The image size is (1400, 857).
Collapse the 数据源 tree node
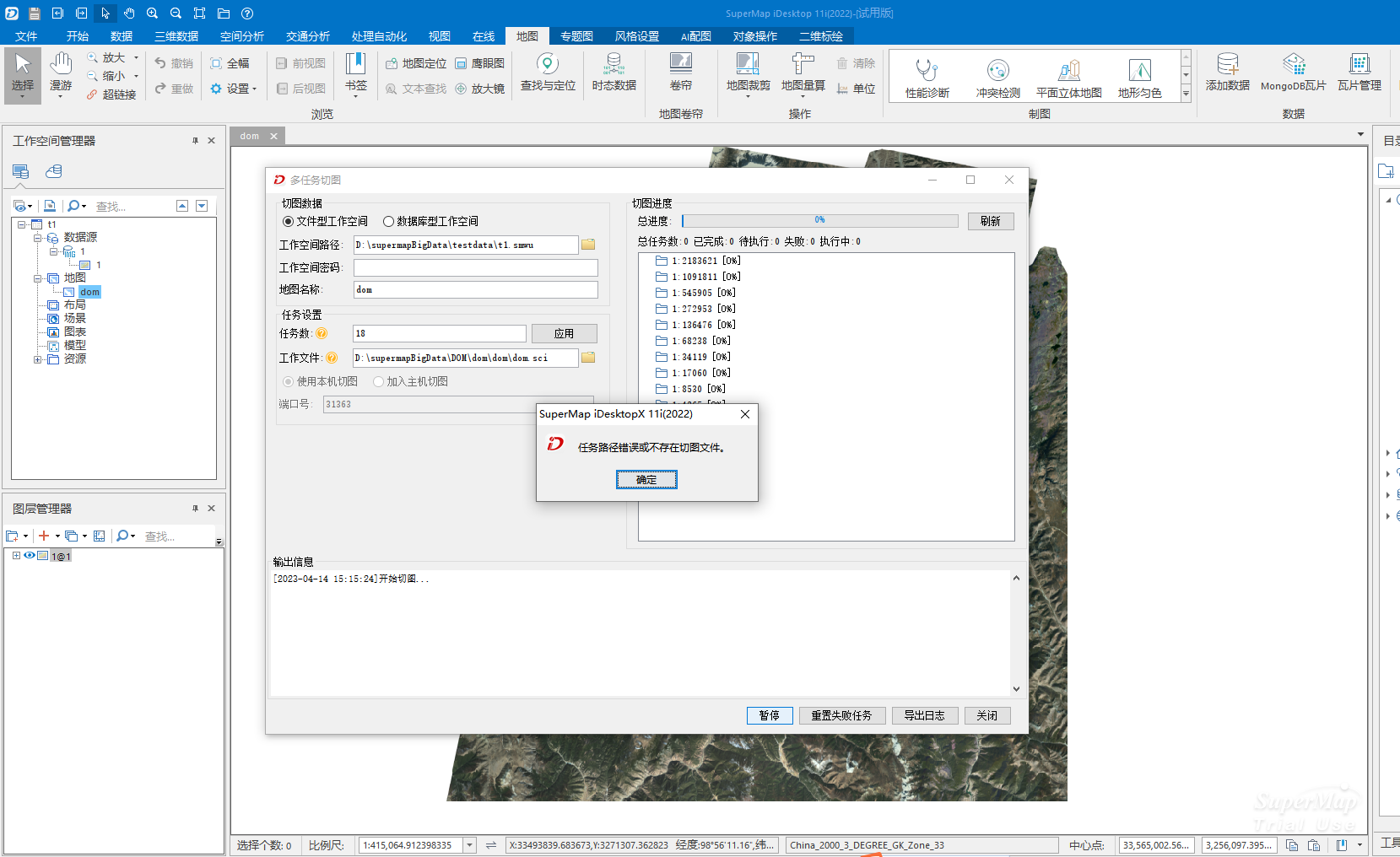pyautogui.click(x=37, y=238)
